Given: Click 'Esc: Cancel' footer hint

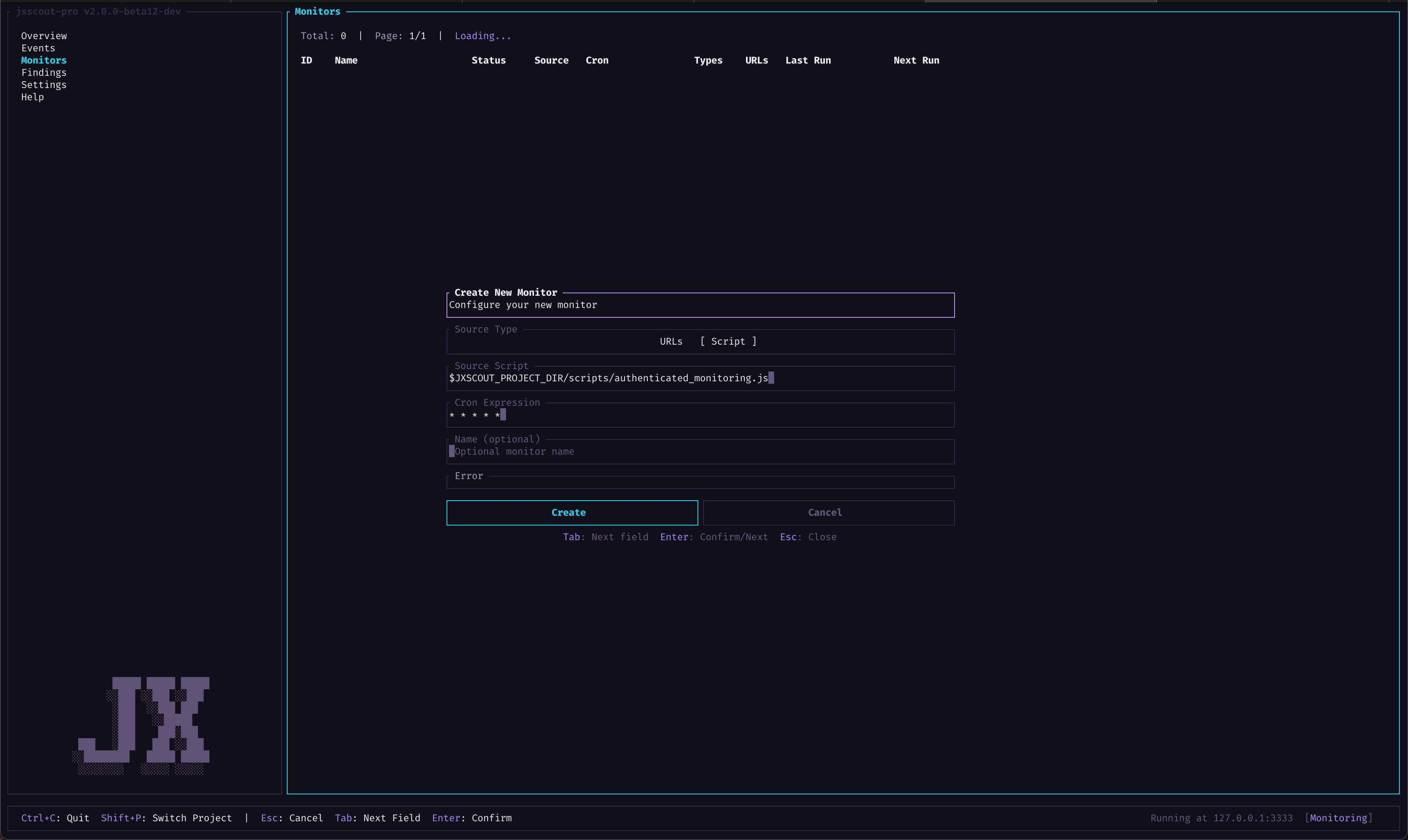Looking at the screenshot, I should 291,818.
